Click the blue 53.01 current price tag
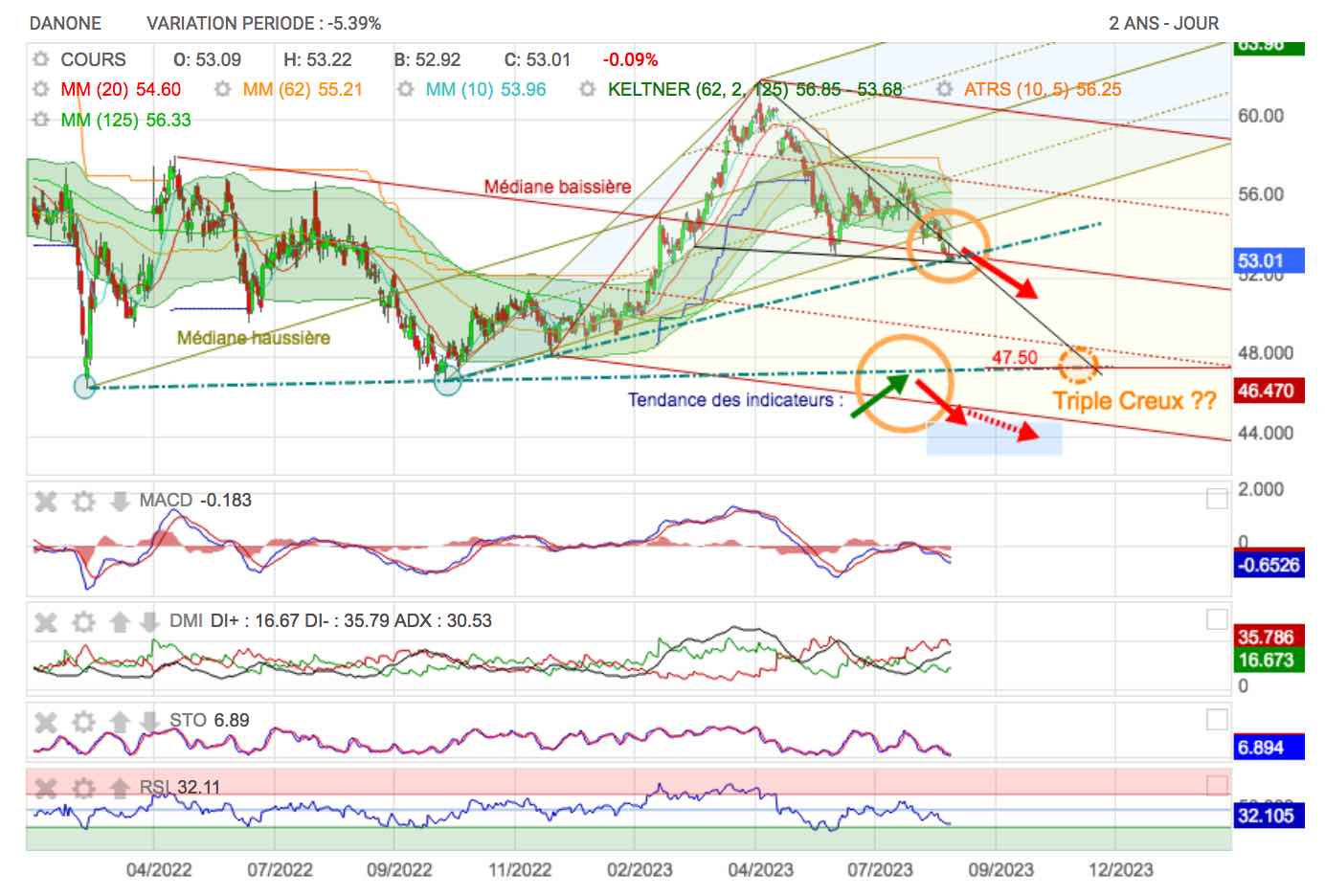1325x896 pixels. pos(1268,260)
